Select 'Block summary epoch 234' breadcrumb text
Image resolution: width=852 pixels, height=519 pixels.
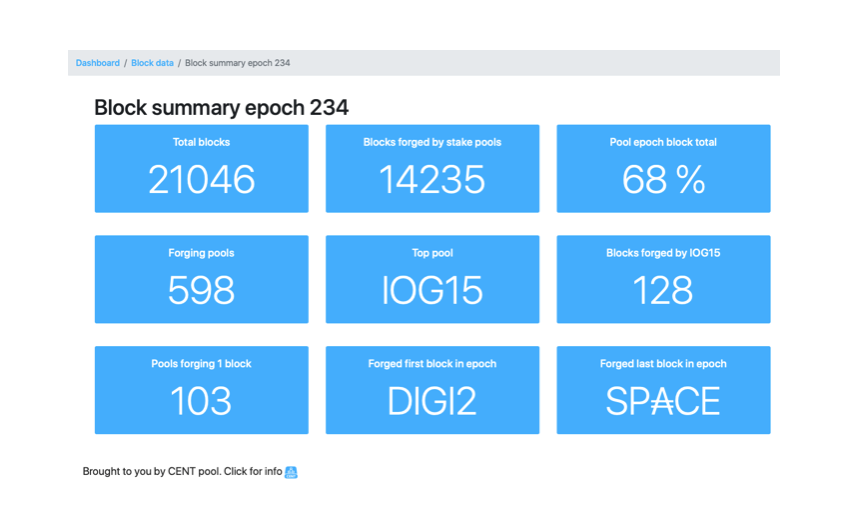tap(237, 63)
